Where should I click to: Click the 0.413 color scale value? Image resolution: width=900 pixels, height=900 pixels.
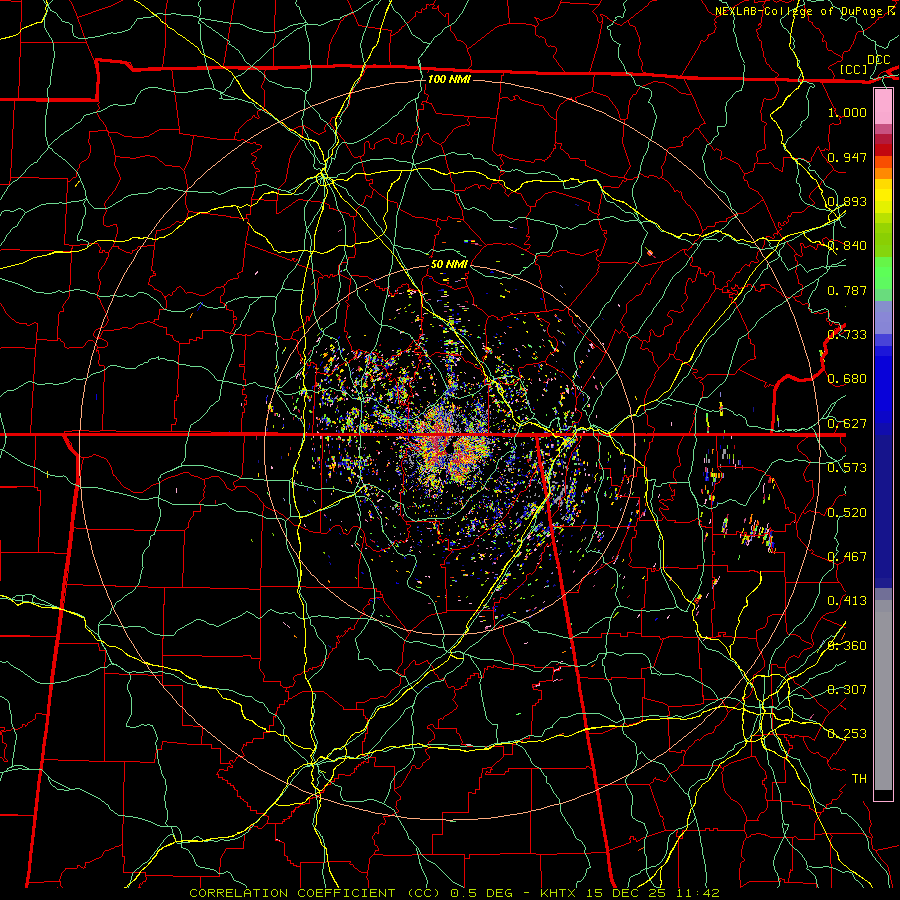tap(847, 601)
